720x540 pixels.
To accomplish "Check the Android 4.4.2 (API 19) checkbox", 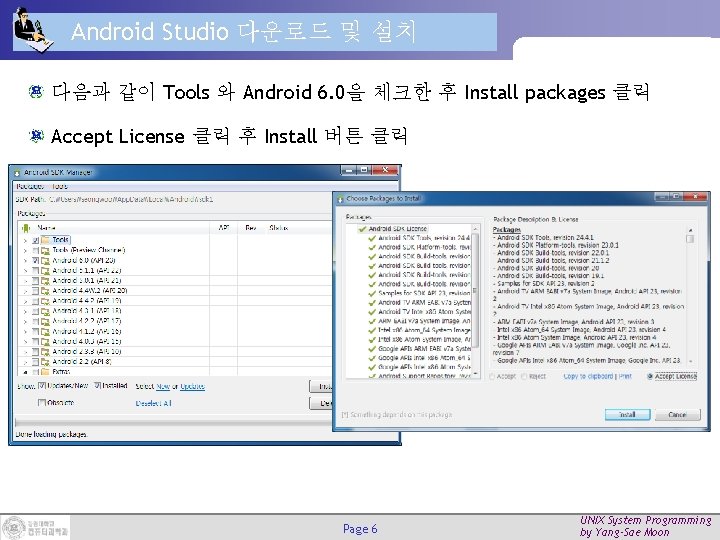I will [x=35, y=301].
